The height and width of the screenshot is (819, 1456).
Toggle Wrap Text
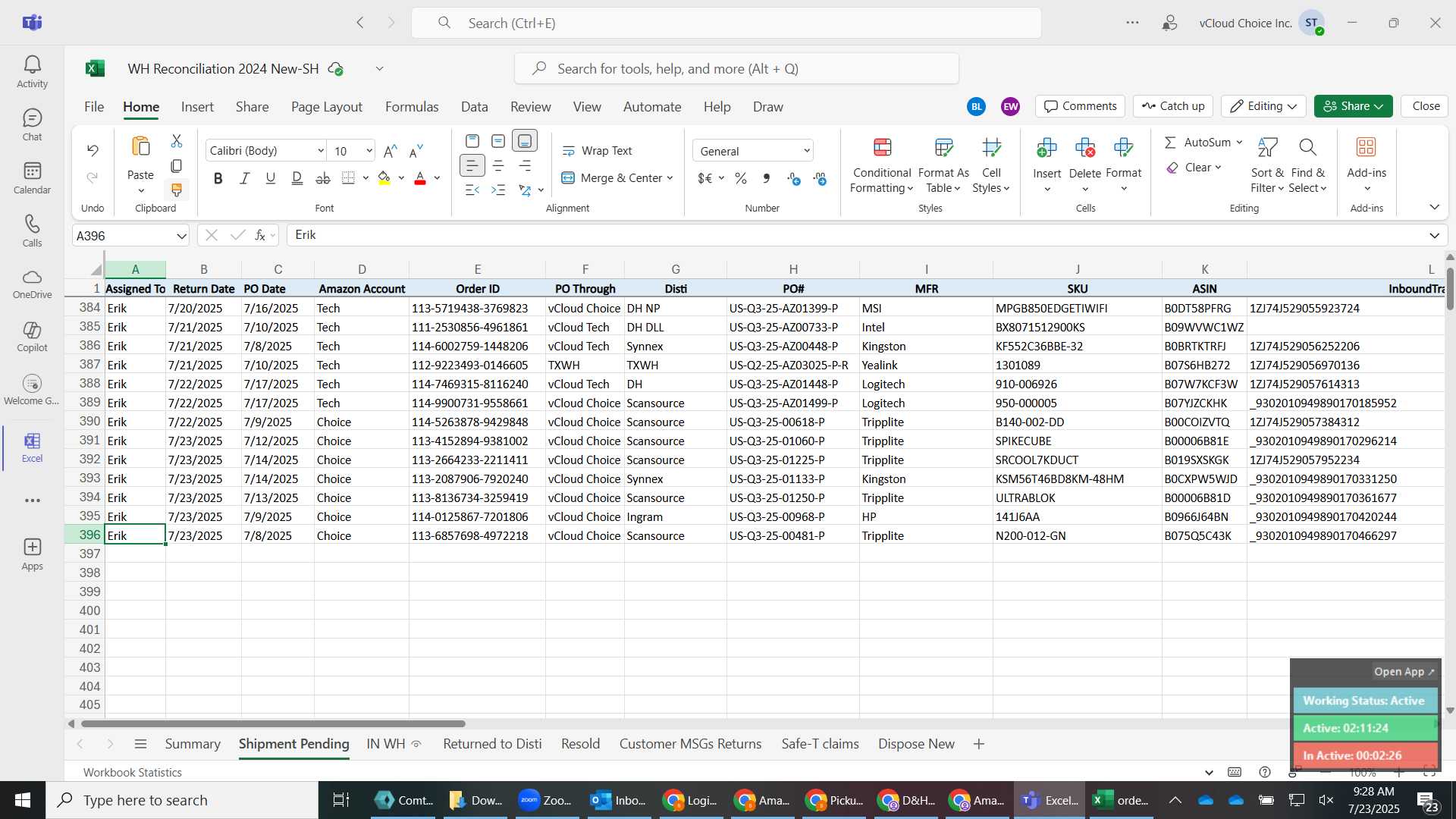click(598, 151)
